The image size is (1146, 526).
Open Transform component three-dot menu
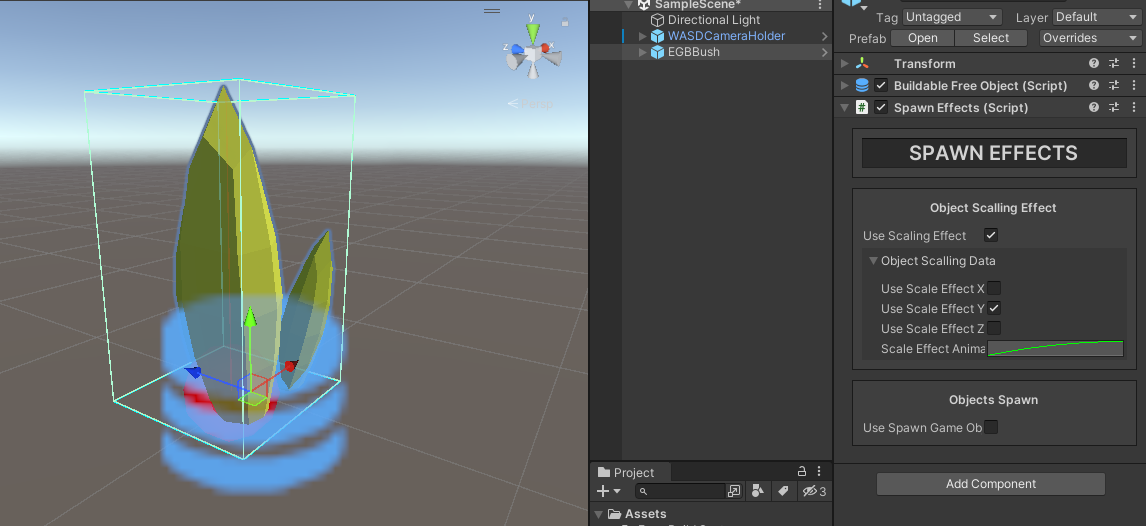click(1134, 64)
